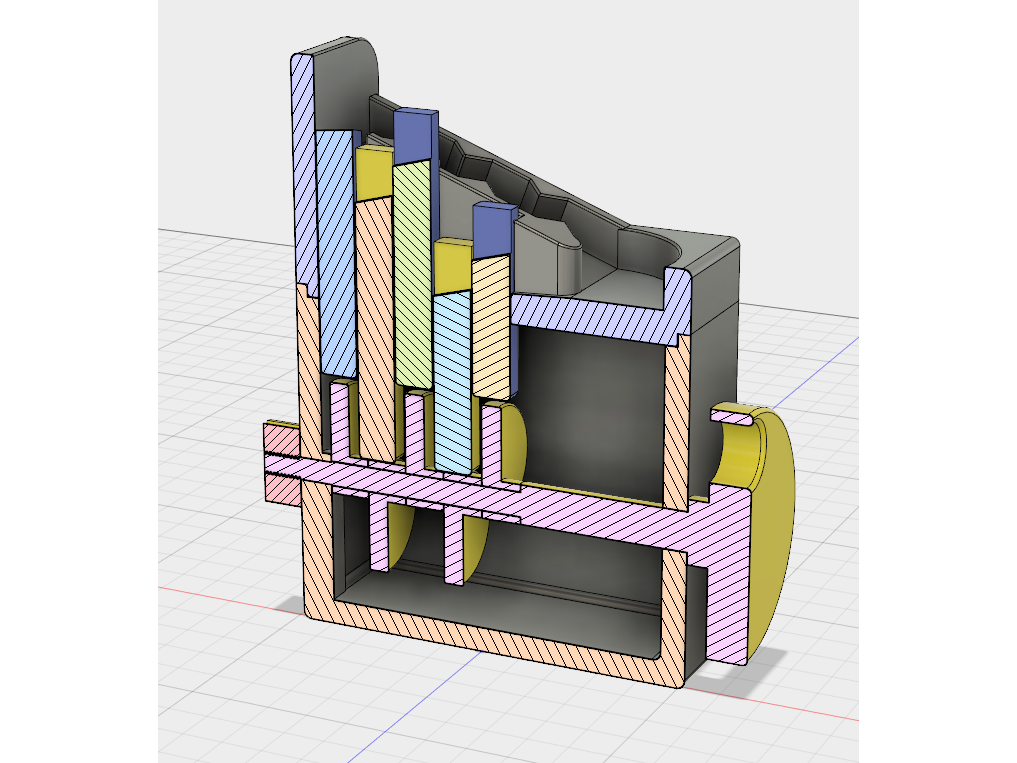This screenshot has width=1017, height=763.
Task: Select the light blue hatched leftmost pin
Action: tap(336, 253)
